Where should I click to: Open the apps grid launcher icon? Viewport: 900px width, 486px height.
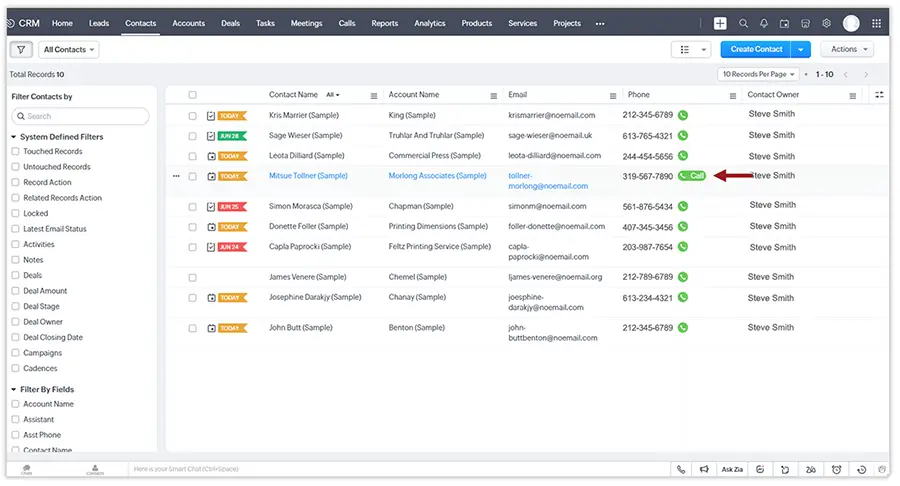pos(876,24)
